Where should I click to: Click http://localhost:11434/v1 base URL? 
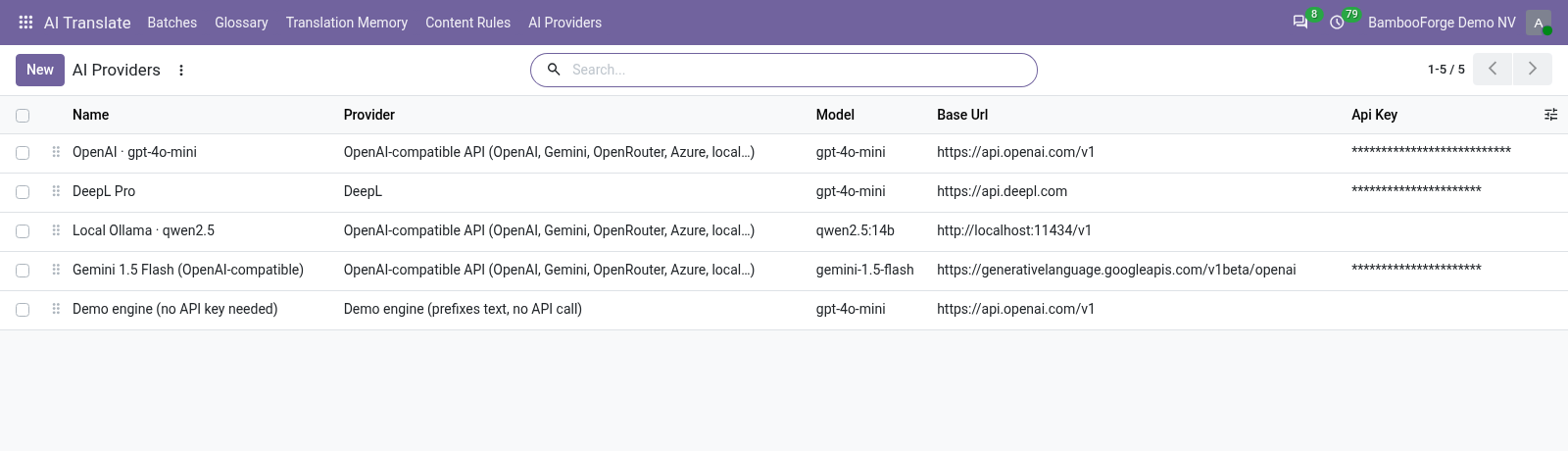(x=1014, y=230)
